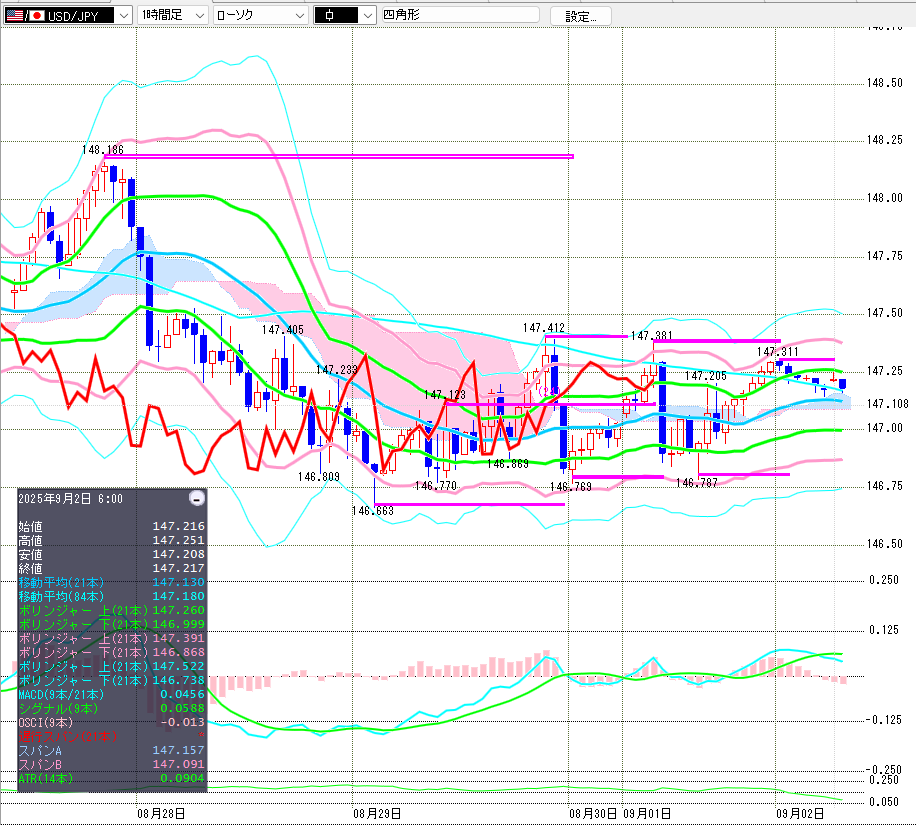
Task: Click the 147.205 price label on chart
Action: tap(706, 376)
